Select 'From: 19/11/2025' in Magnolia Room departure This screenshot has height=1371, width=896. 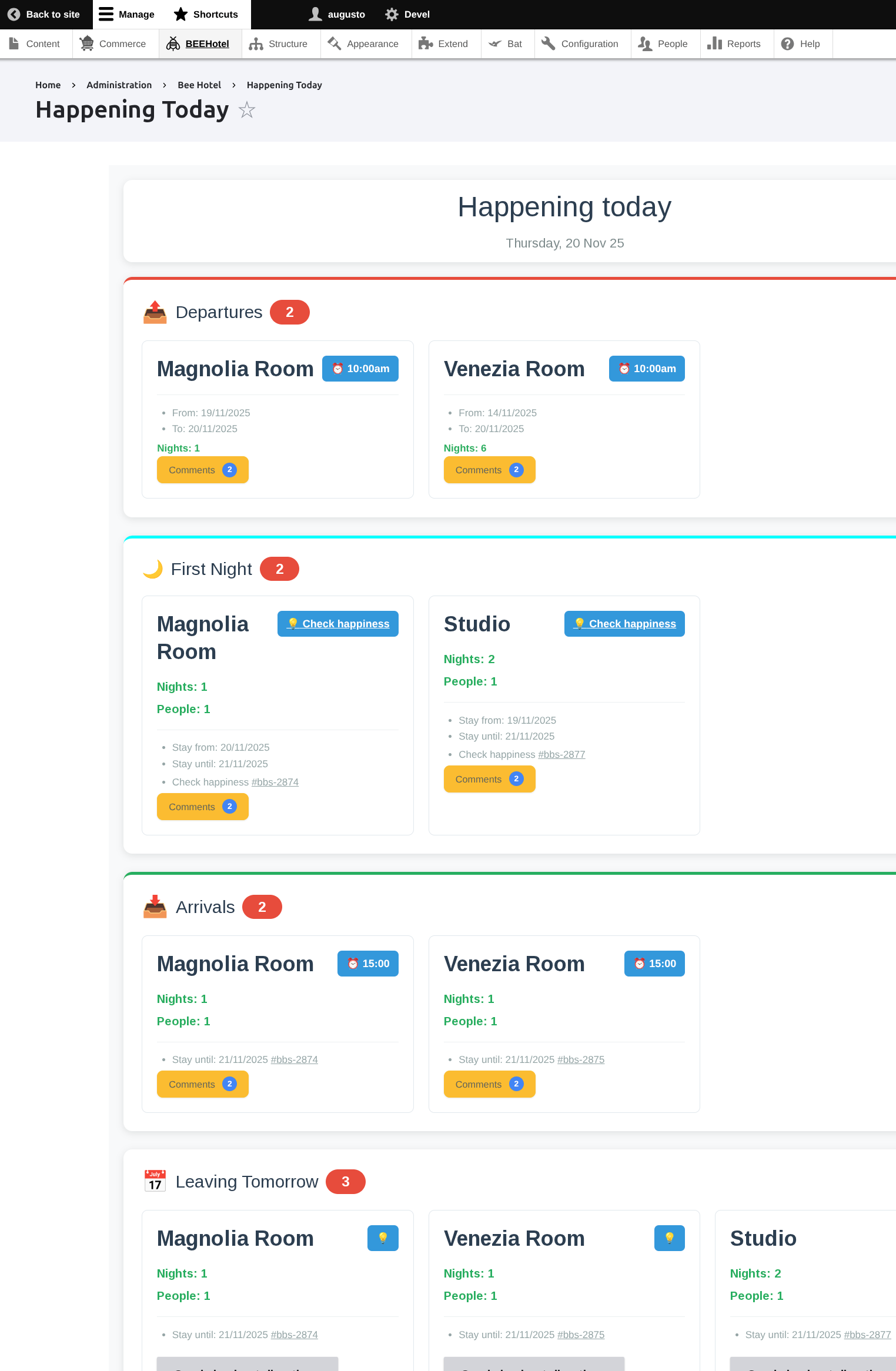pos(211,413)
